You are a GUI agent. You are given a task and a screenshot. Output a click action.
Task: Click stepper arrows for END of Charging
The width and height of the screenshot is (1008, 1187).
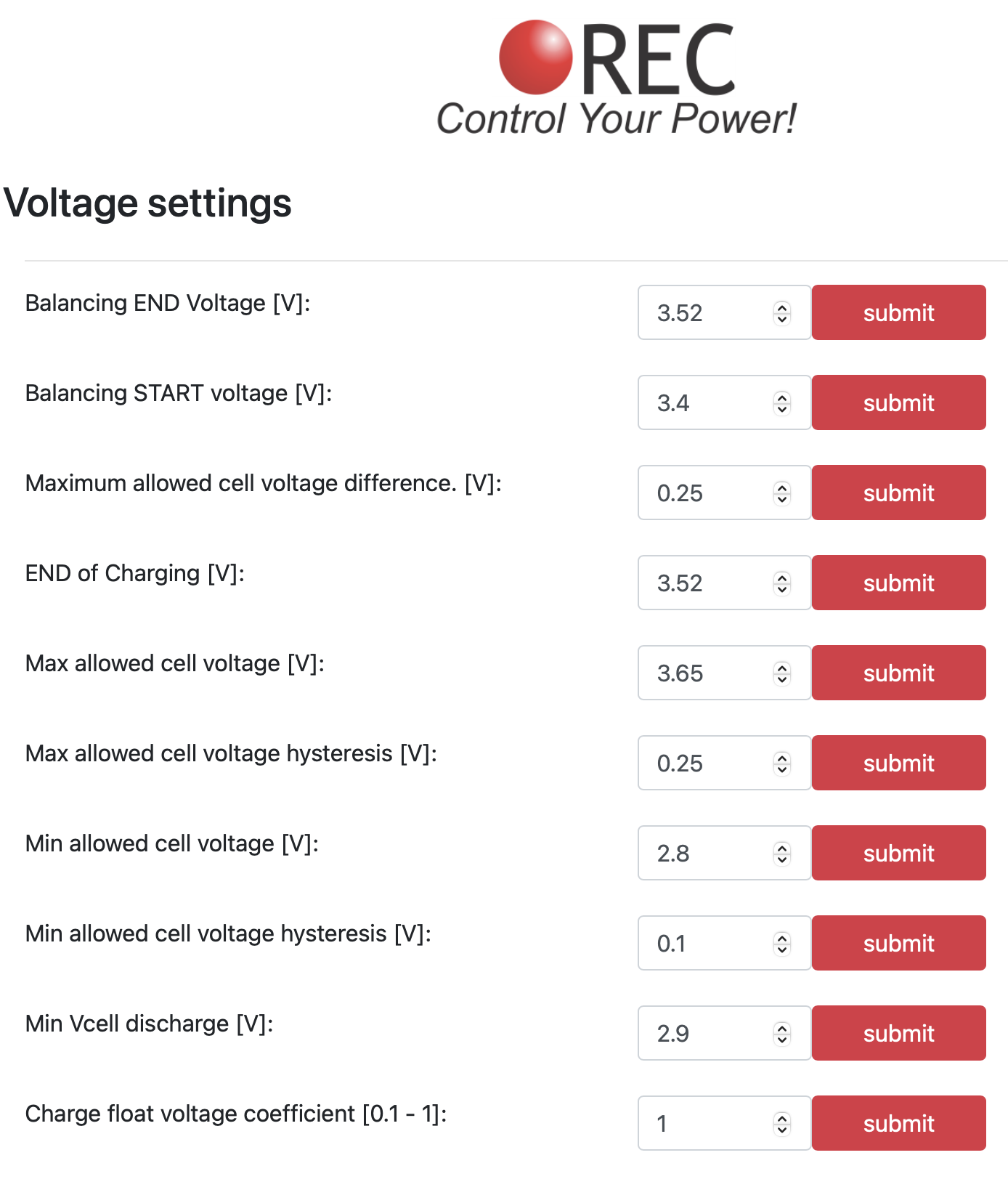point(781,583)
